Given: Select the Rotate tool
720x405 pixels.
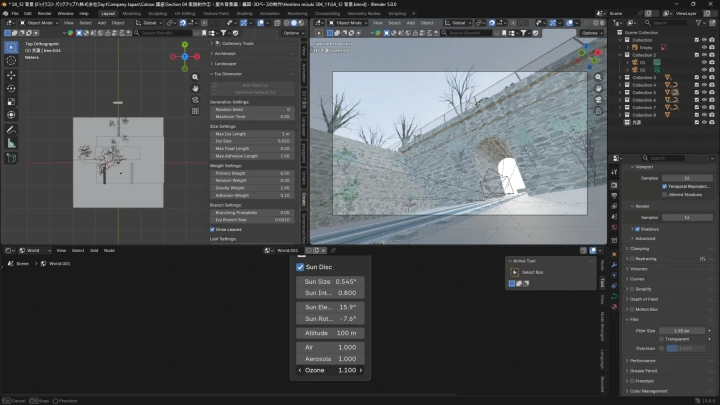Looking at the screenshot, I should (11, 89).
